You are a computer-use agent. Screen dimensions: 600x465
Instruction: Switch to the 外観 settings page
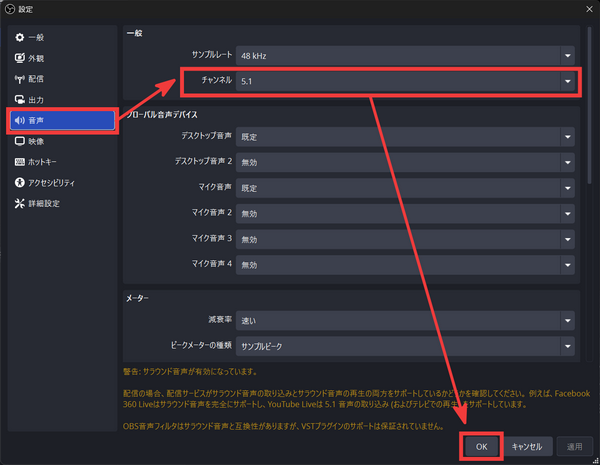tap(62, 58)
